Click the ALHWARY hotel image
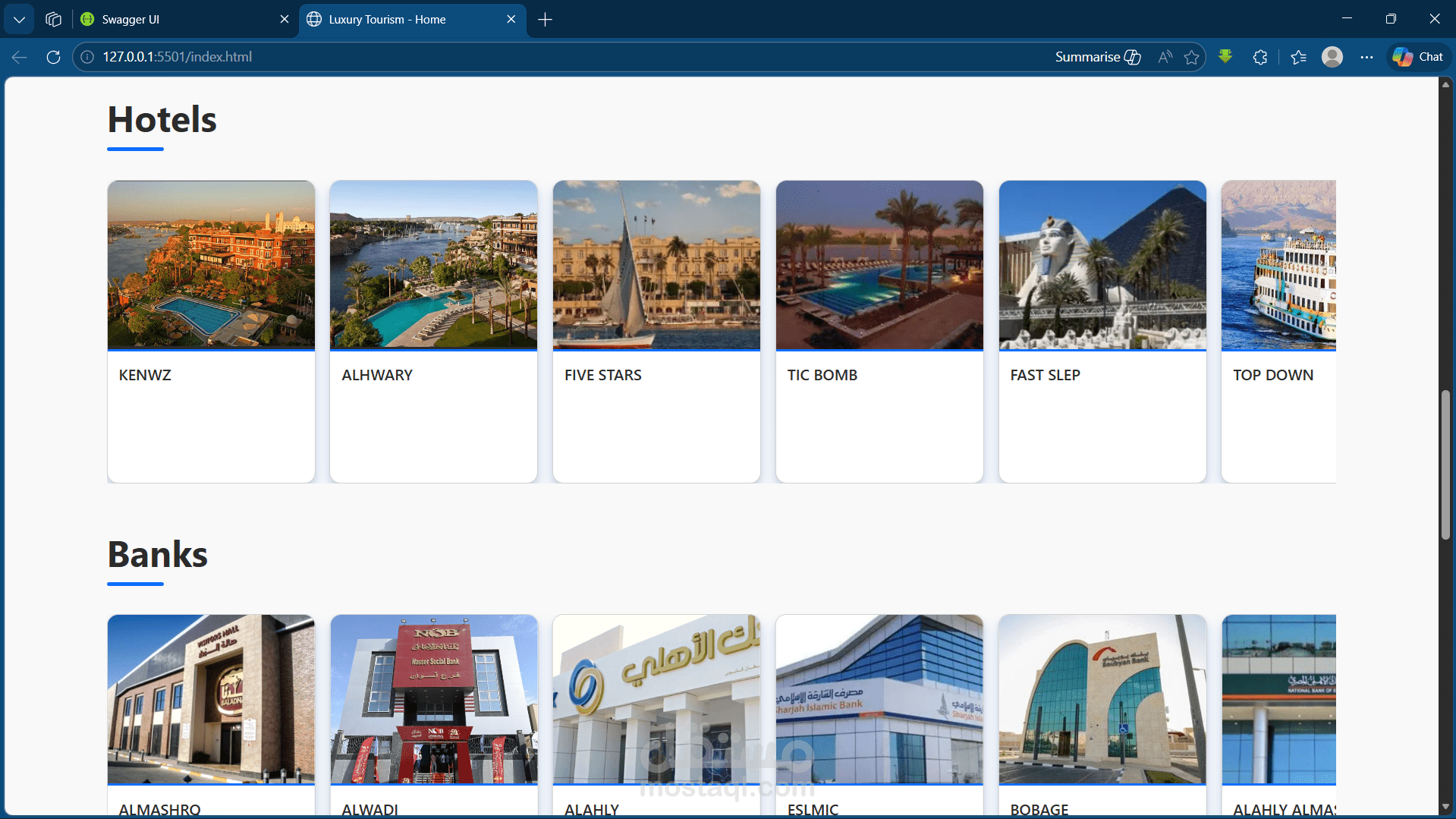 click(434, 265)
